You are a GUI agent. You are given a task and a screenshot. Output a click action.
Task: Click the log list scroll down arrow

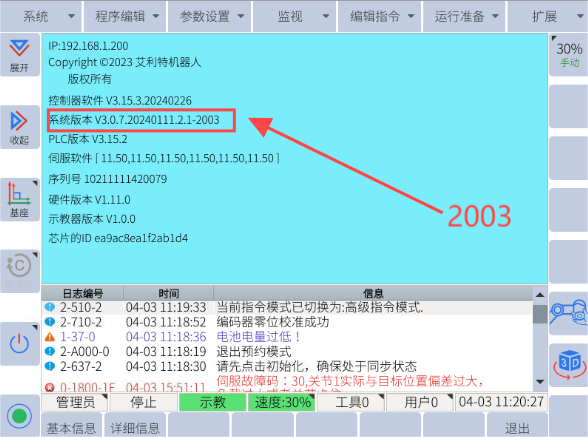[540, 382]
